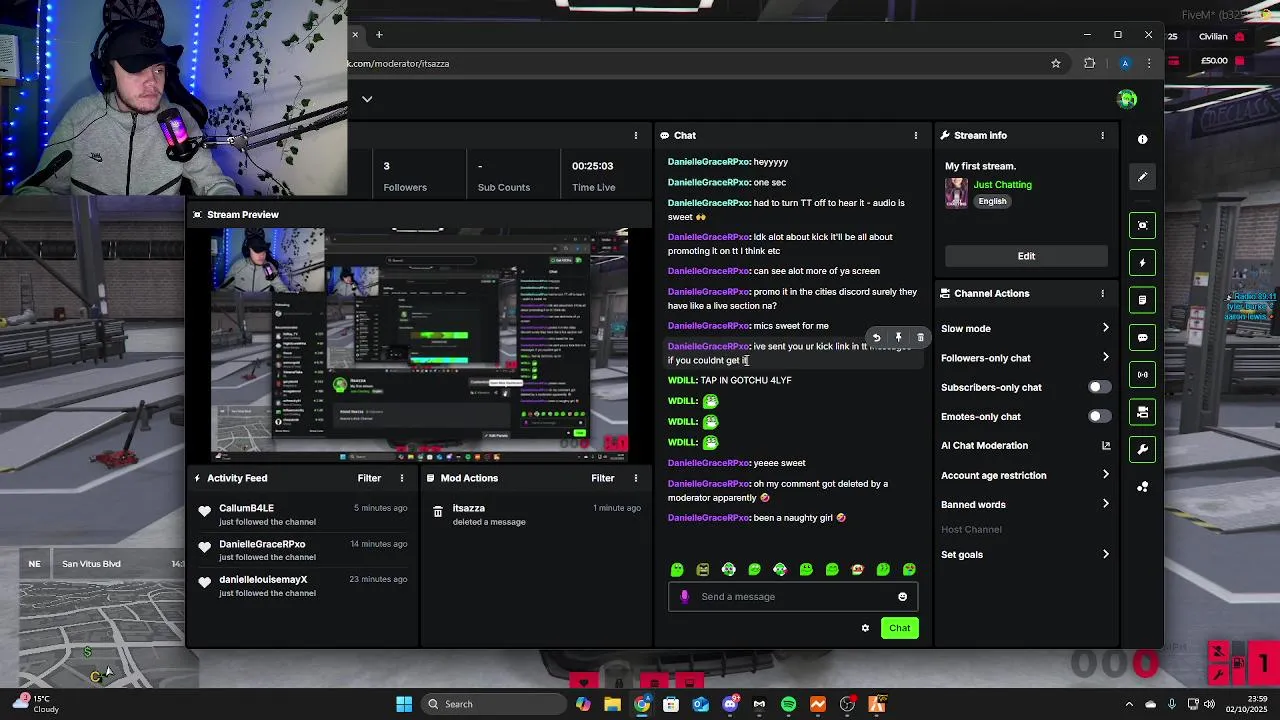Pin the hovered chat message
Viewport: 1280px width, 720px height.
point(899,338)
